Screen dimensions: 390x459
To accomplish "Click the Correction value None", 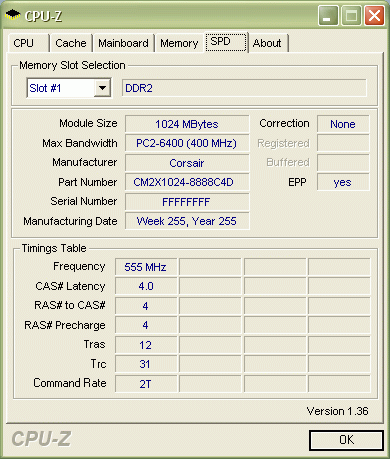I will coord(343,124).
